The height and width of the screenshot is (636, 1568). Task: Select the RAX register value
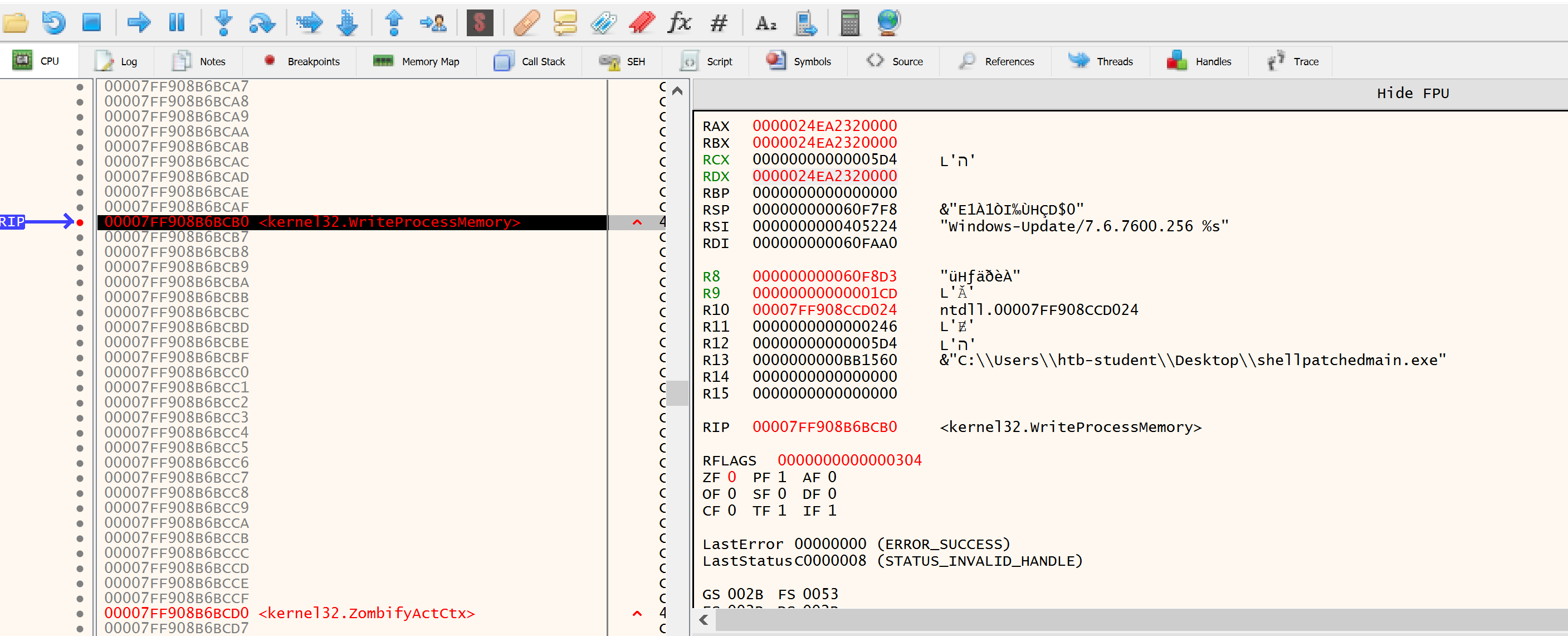824,126
